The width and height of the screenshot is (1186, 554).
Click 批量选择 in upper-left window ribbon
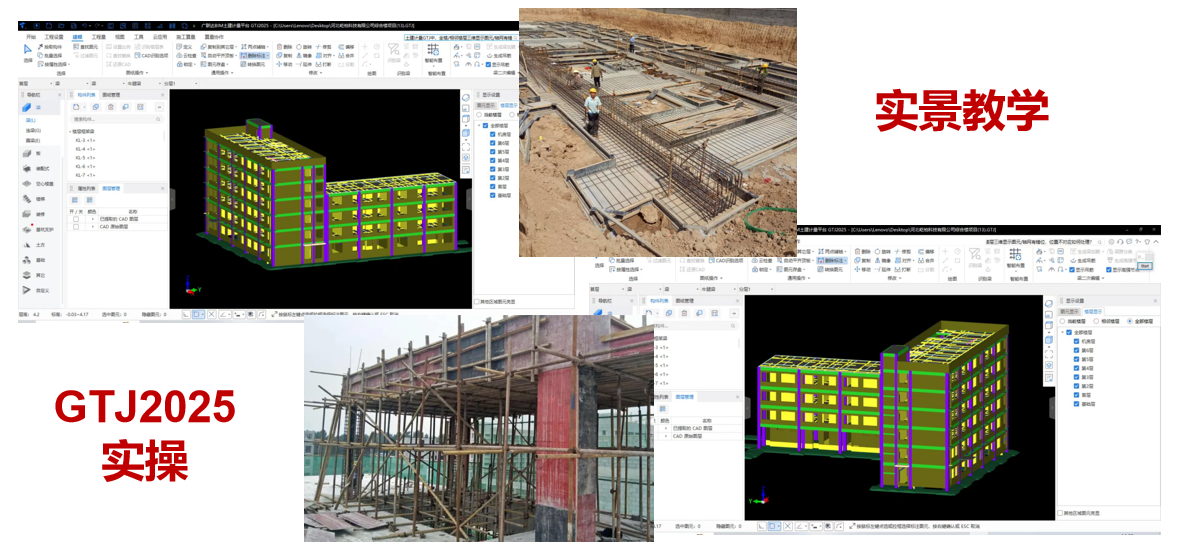[x=52, y=55]
